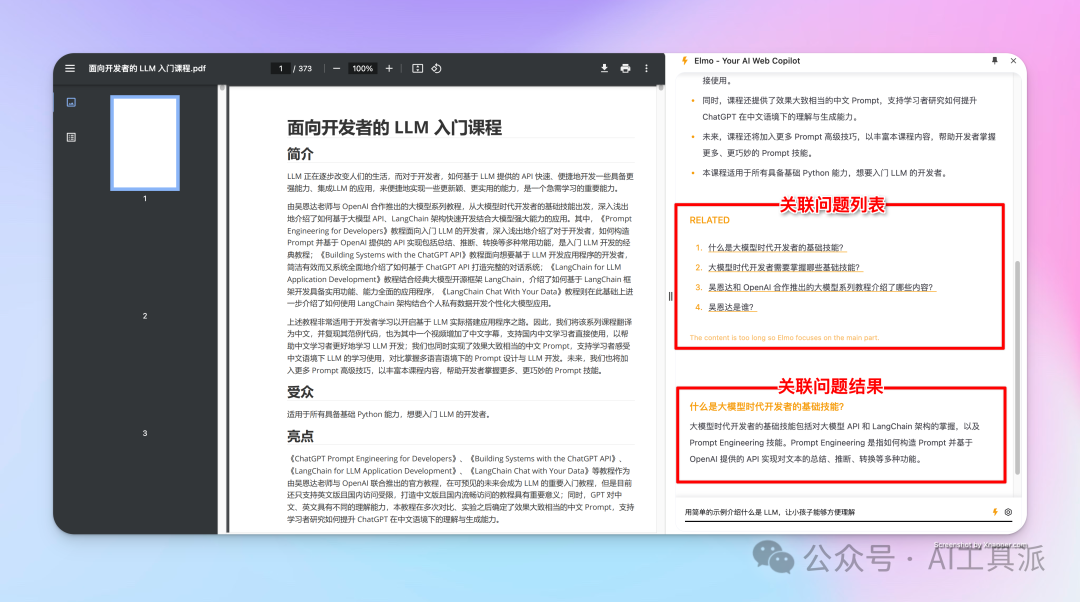Click the total pages count 373

click(x=305, y=68)
